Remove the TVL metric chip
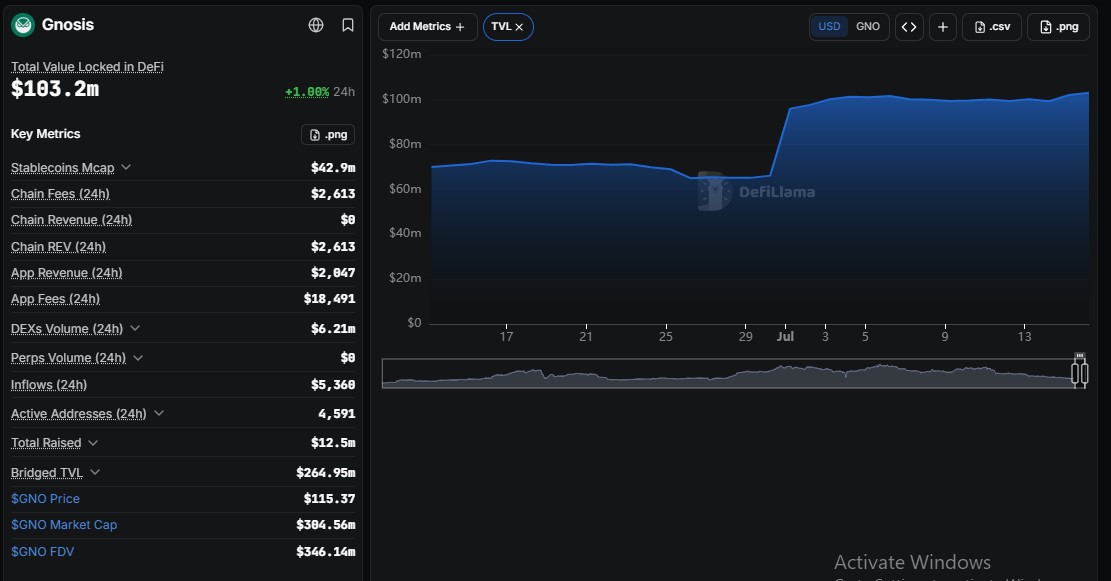Screen dimensions: 1111x581 [519, 27]
